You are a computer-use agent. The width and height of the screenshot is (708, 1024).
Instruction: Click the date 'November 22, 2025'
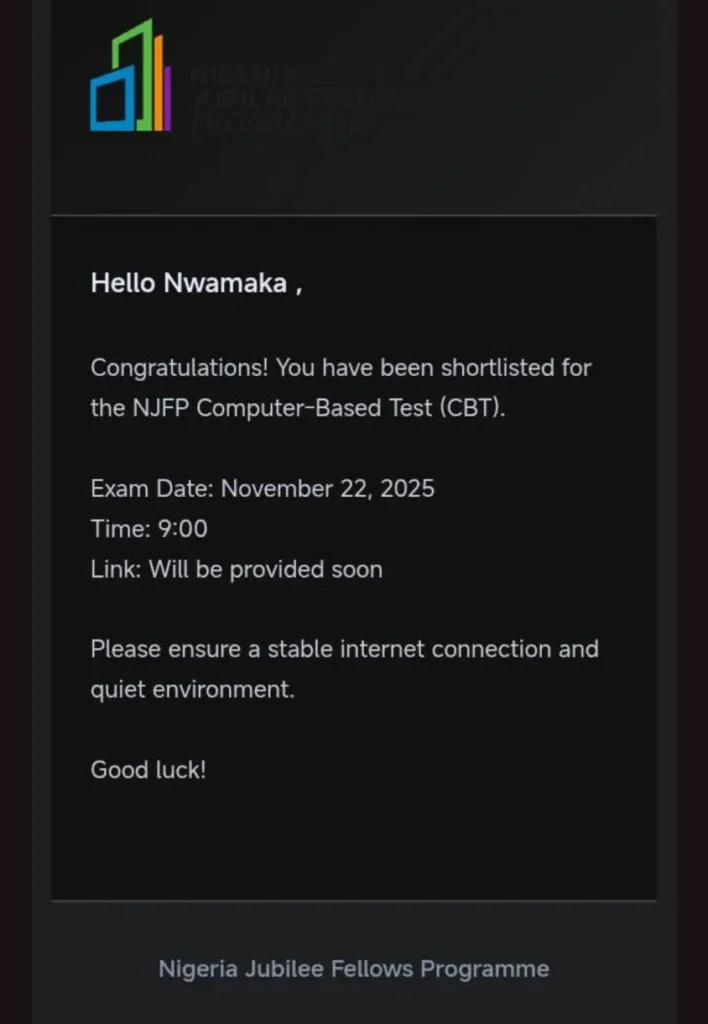pyautogui.click(x=328, y=489)
